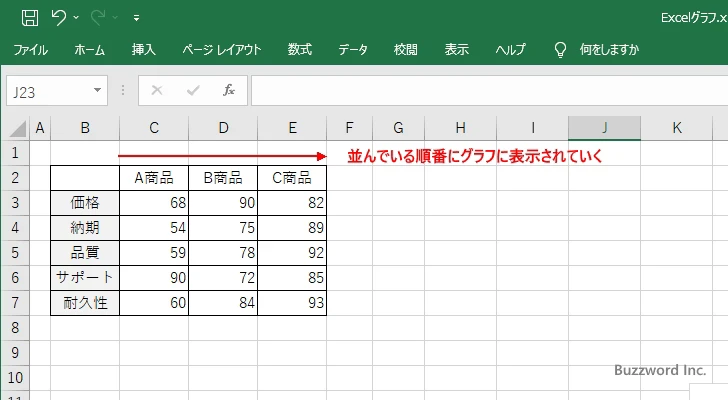The width and height of the screenshot is (728, 400).
Task: Select column J header
Action: [604, 128]
